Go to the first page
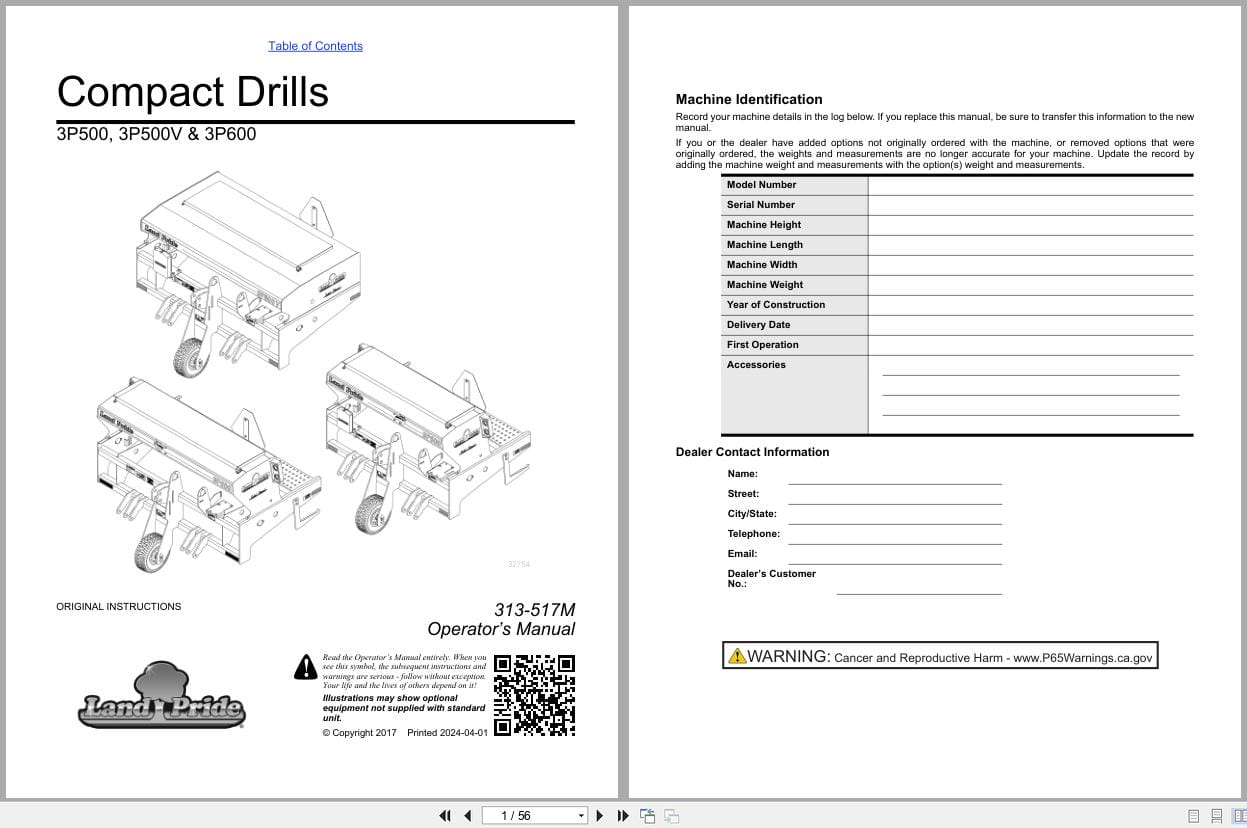Screen dimensions: 1247x828 coord(445,816)
